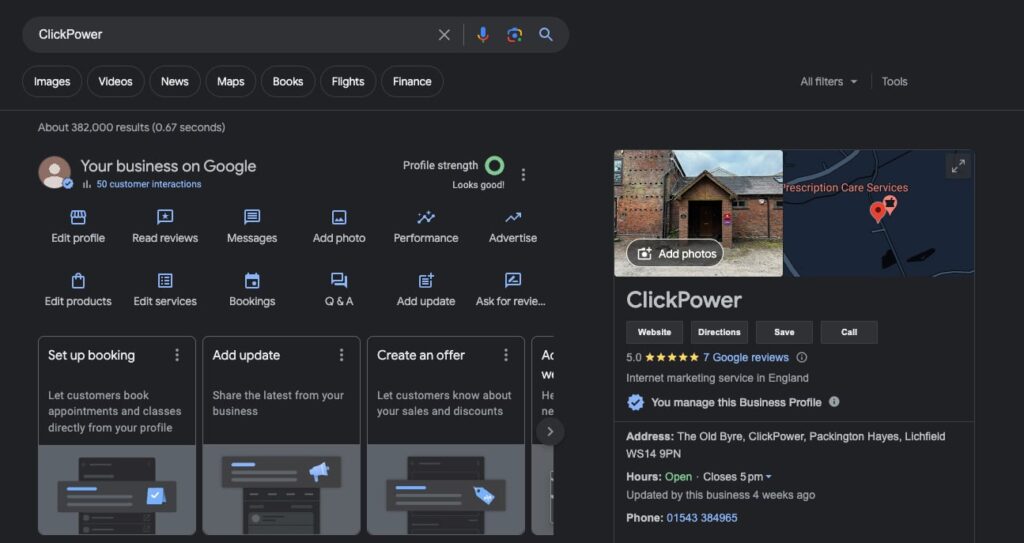Click the Profile strength green ring

click(x=494, y=166)
